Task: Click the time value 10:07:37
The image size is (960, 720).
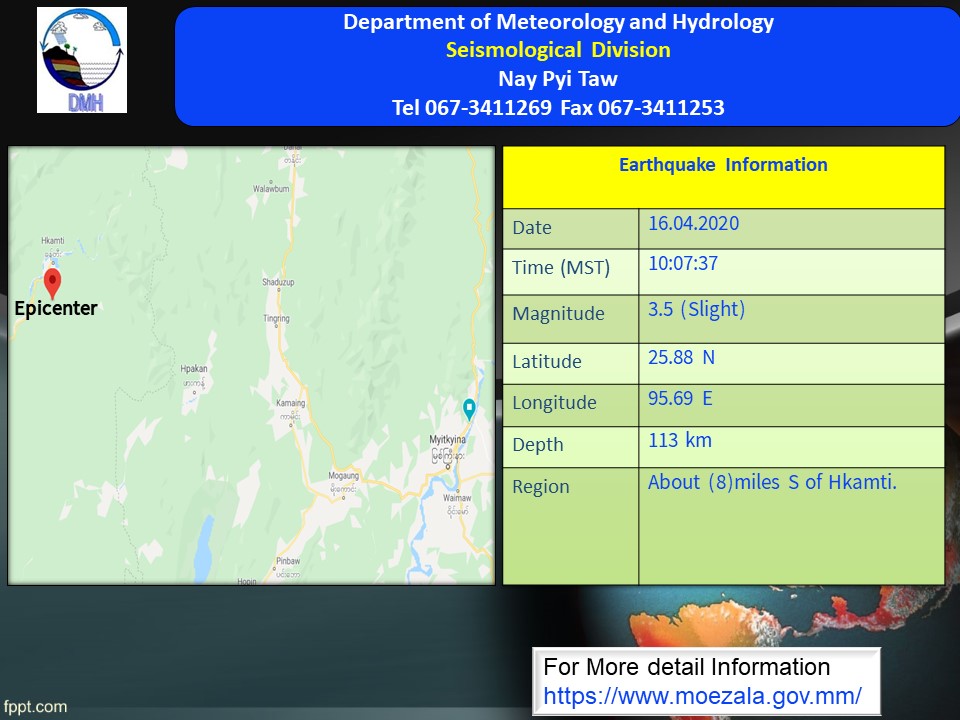Action: click(683, 263)
